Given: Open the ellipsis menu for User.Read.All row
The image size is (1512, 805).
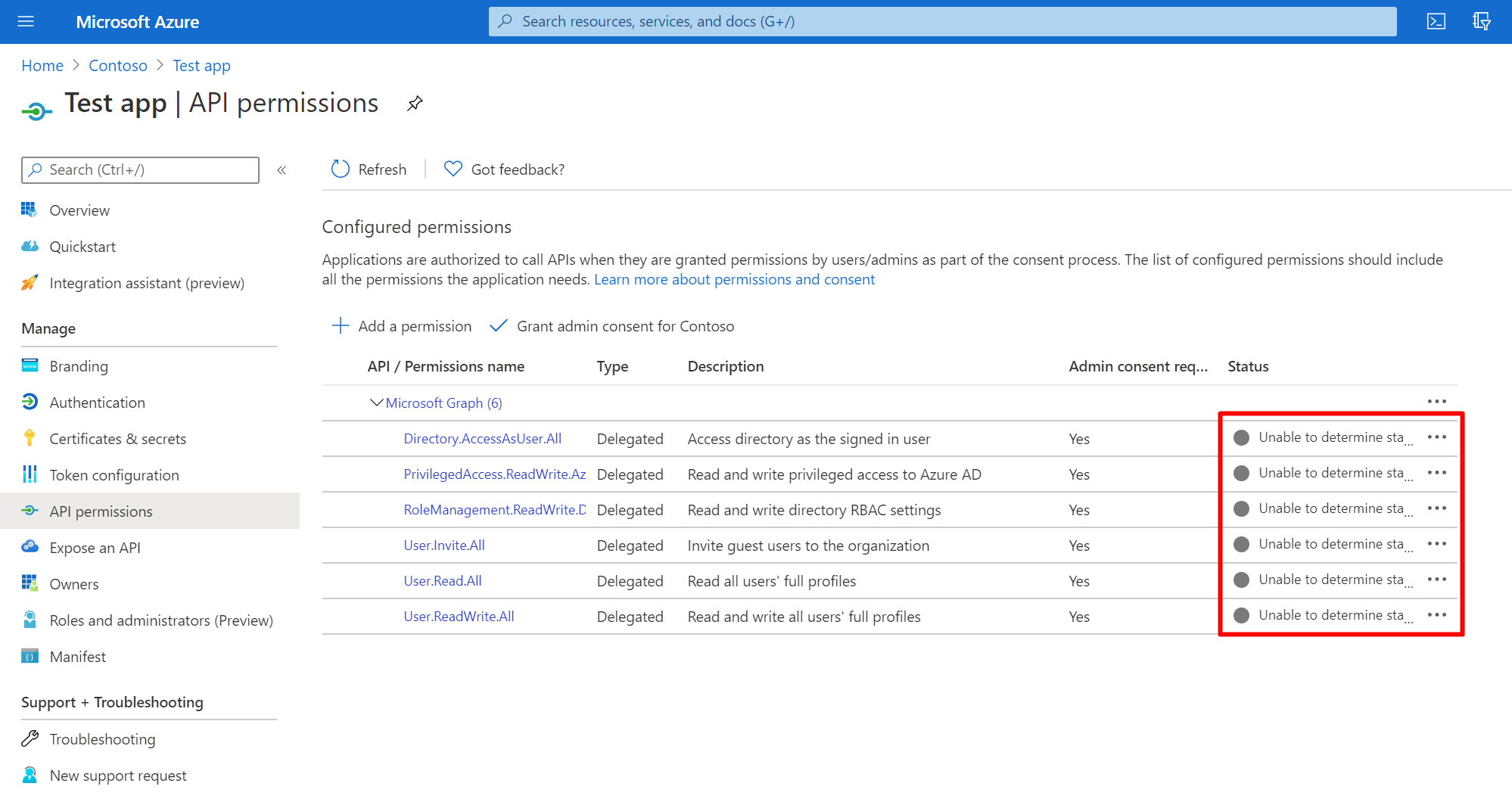Looking at the screenshot, I should [1437, 580].
